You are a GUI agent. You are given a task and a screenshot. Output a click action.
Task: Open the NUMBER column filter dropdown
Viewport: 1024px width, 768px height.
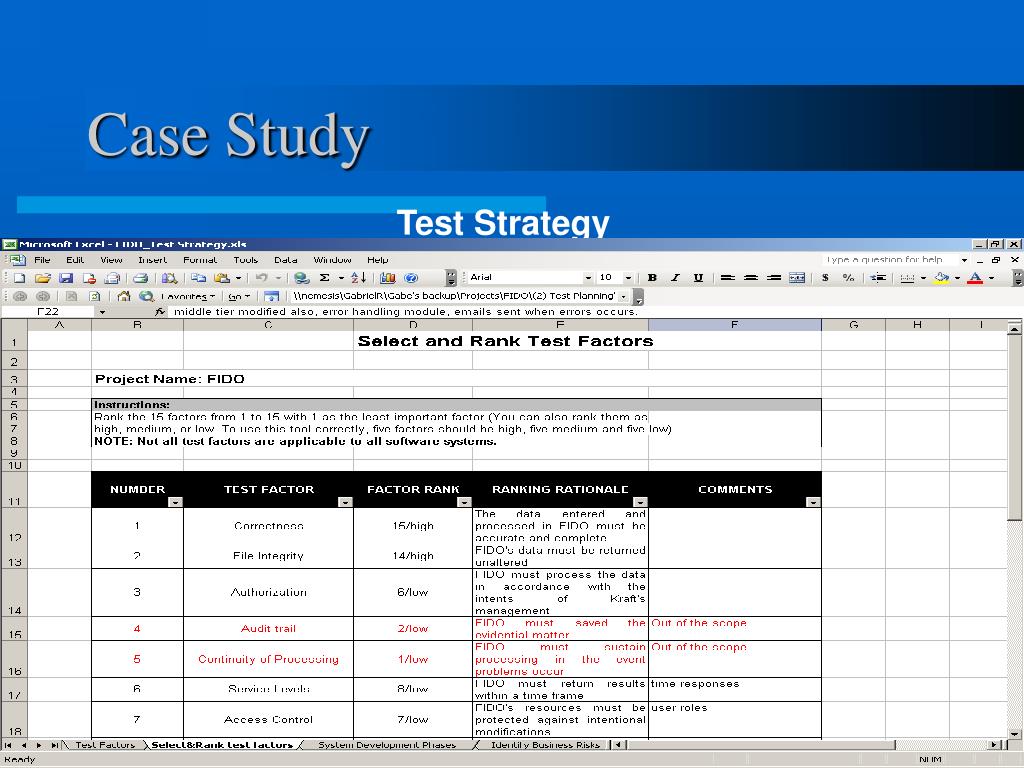[x=174, y=502]
